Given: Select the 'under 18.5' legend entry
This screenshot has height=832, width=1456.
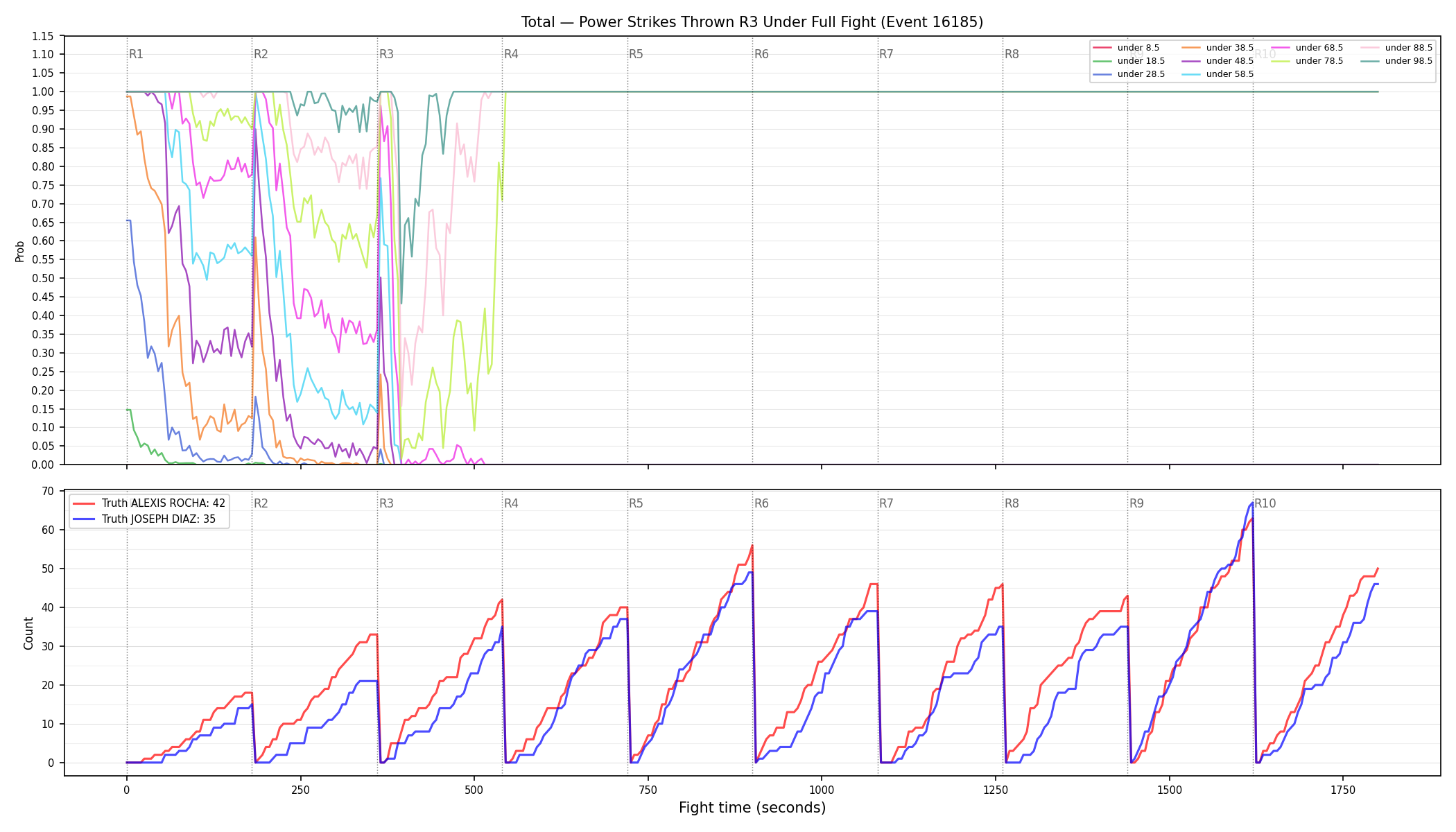Looking at the screenshot, I should coord(1129,61).
